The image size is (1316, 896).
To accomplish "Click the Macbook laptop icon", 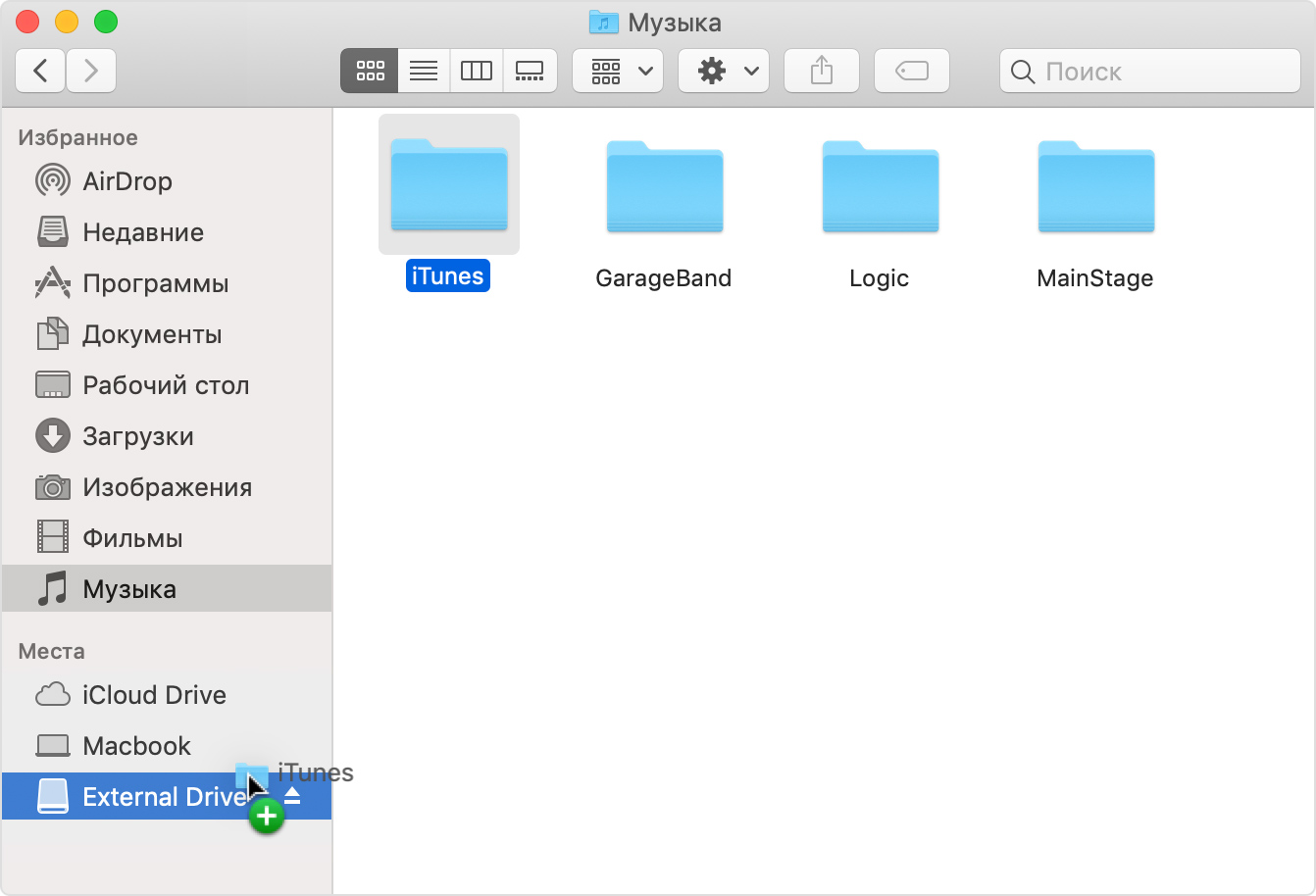I will tap(53, 745).
